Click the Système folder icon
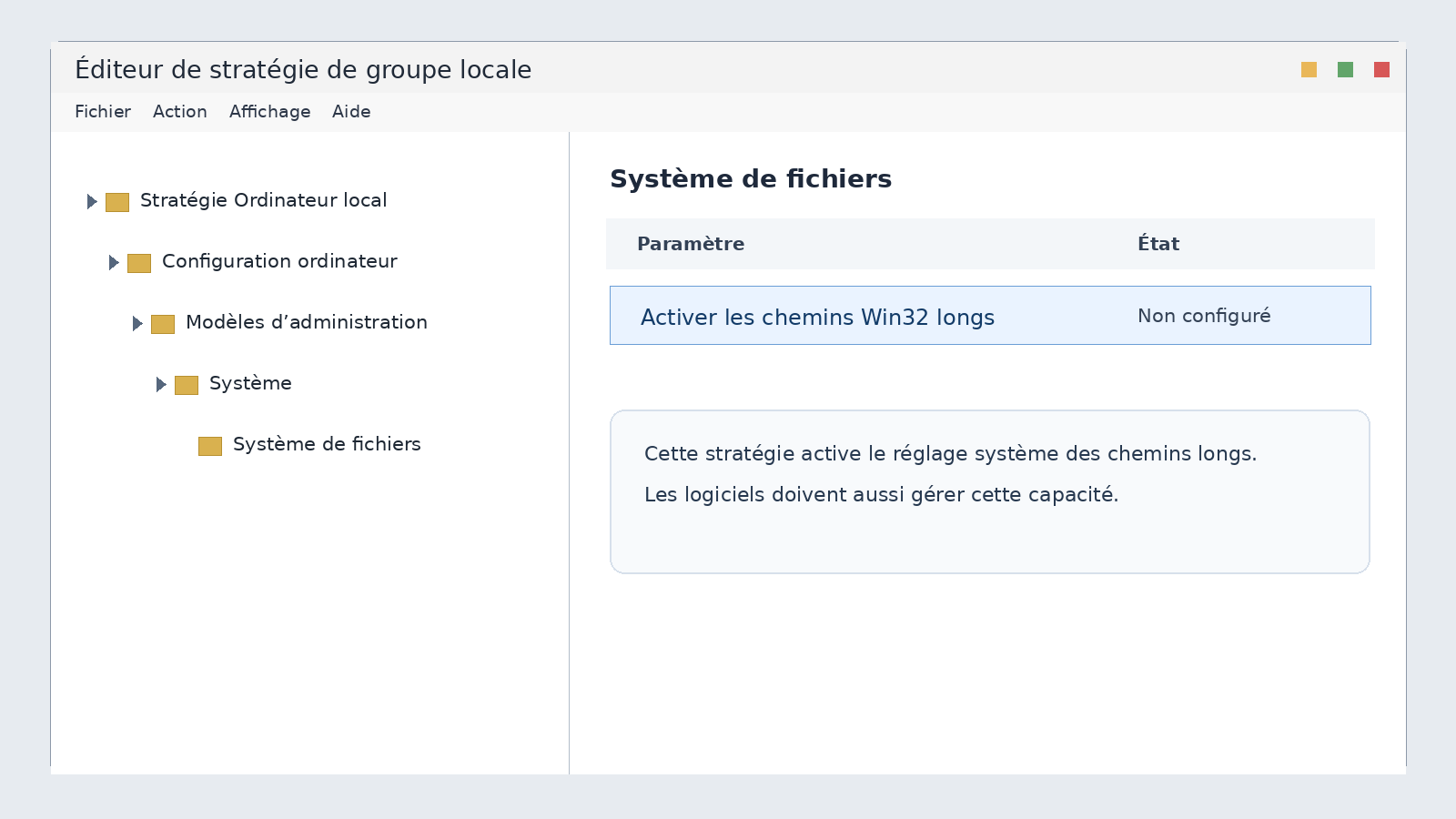The image size is (1456, 819). click(187, 385)
